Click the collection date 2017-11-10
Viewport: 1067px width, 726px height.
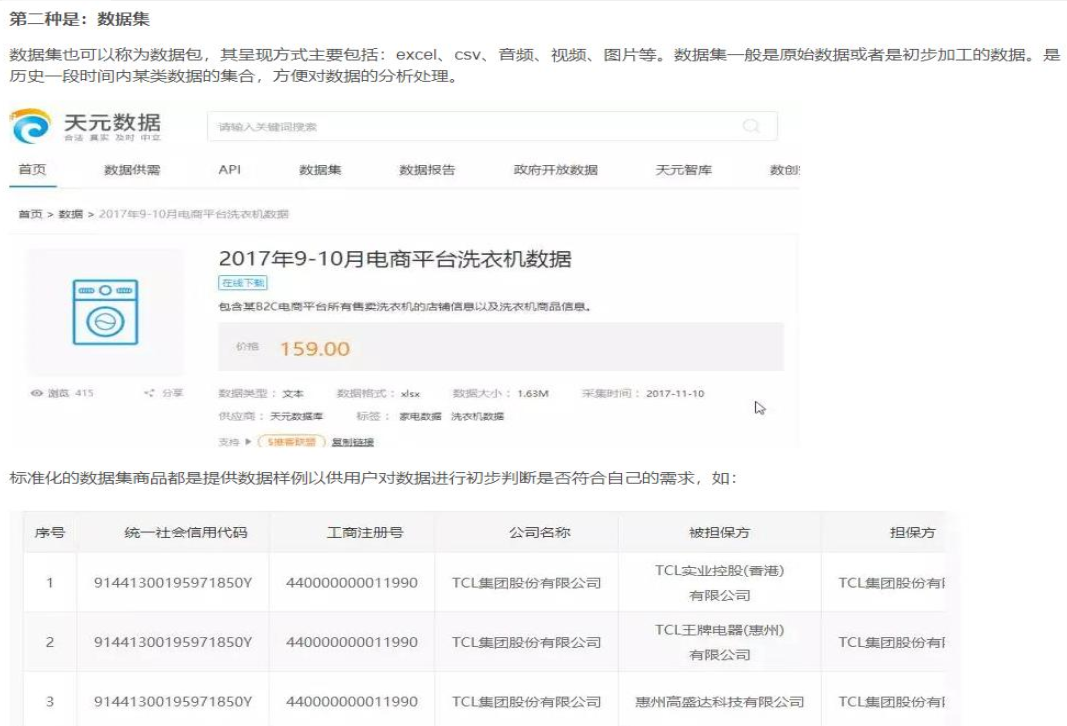[x=675, y=393]
